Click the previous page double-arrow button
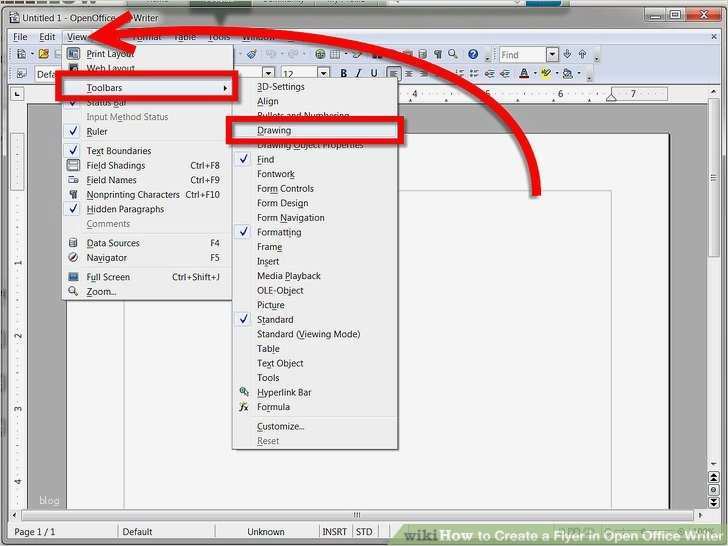This screenshot has width=728, height=546. pos(714,477)
